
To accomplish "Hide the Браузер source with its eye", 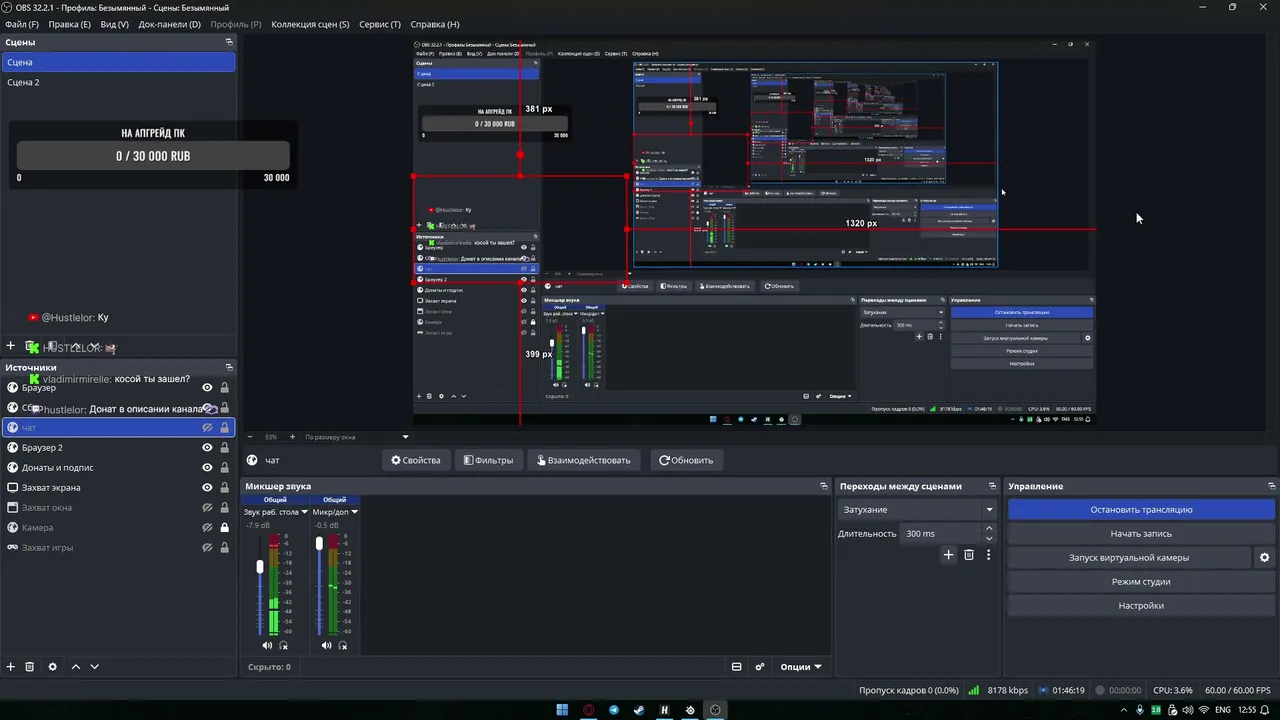I will [x=208, y=388].
